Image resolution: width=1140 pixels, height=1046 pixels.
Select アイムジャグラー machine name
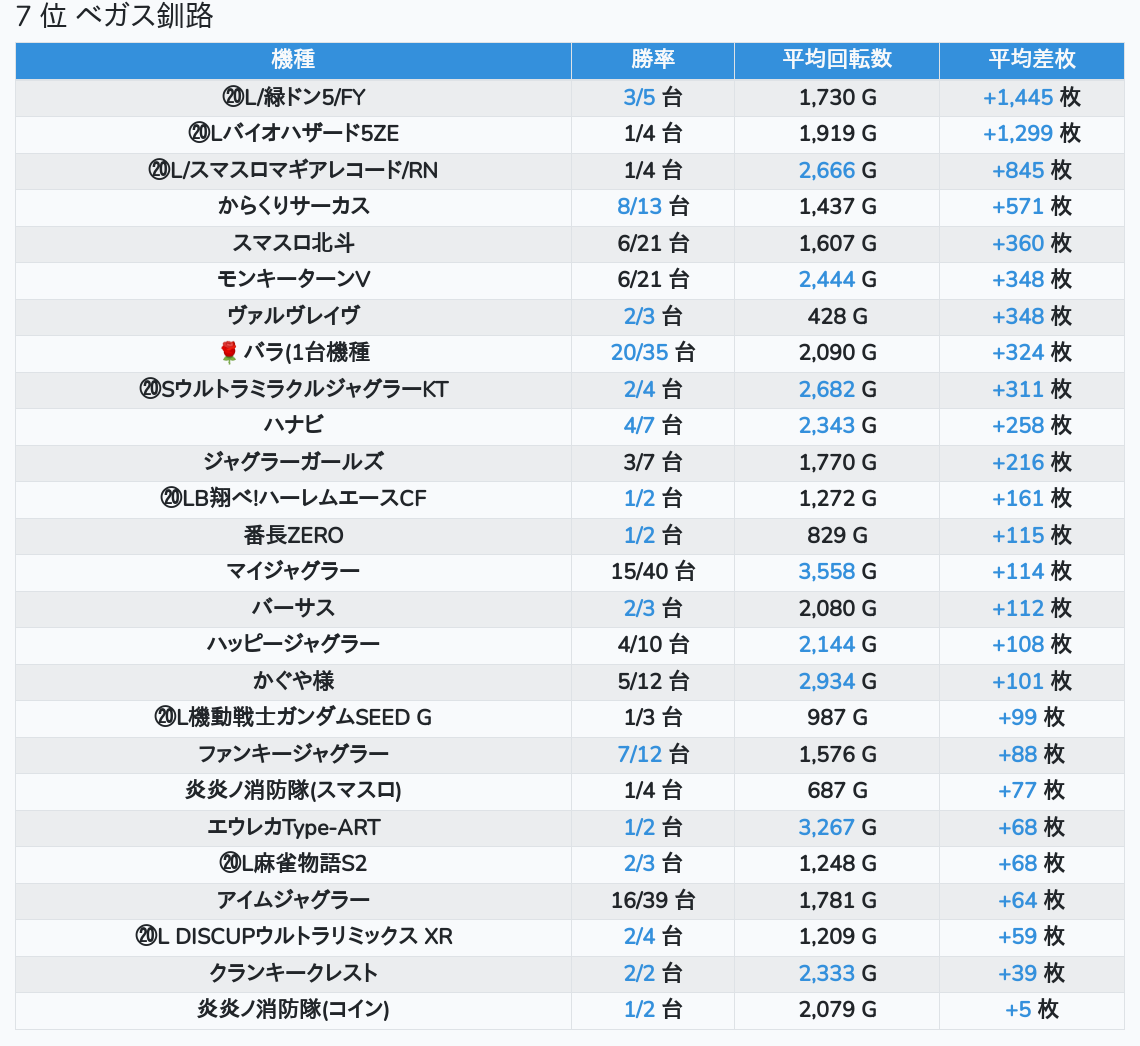tap(293, 901)
